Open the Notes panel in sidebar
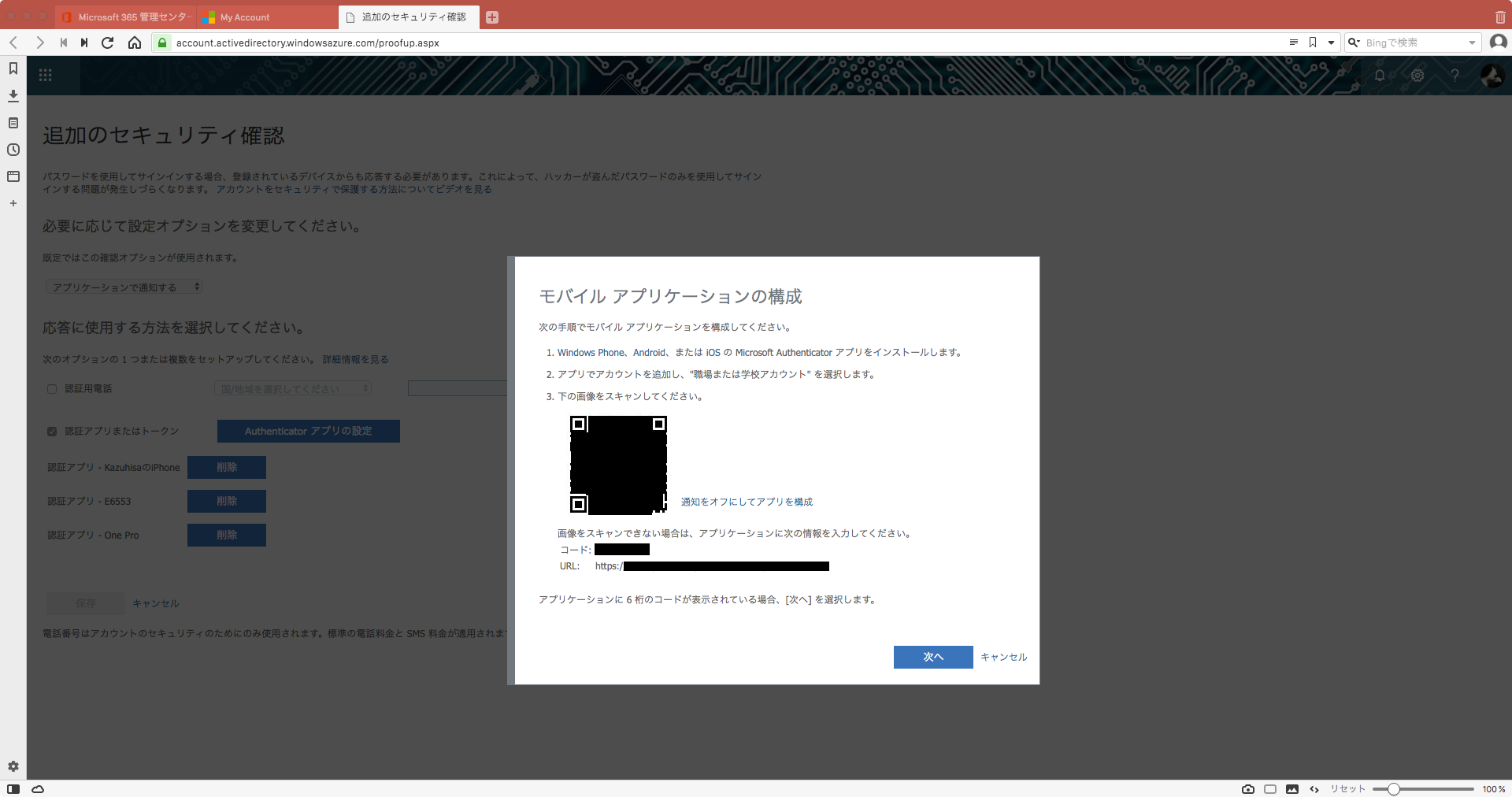Screen dimensions: 1512x797 13,123
